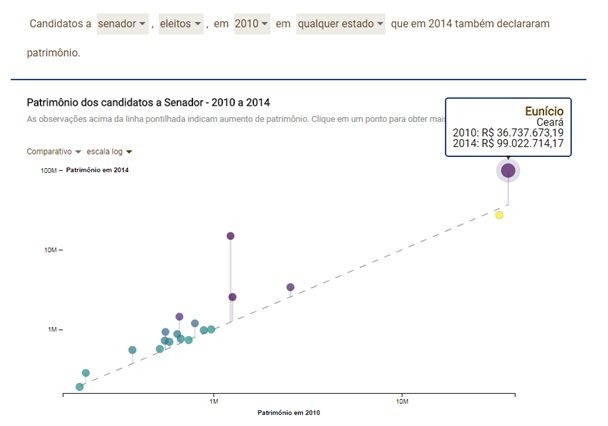Switch the escala log scale selector
Screen dimensions: 608x426
(x=109, y=152)
